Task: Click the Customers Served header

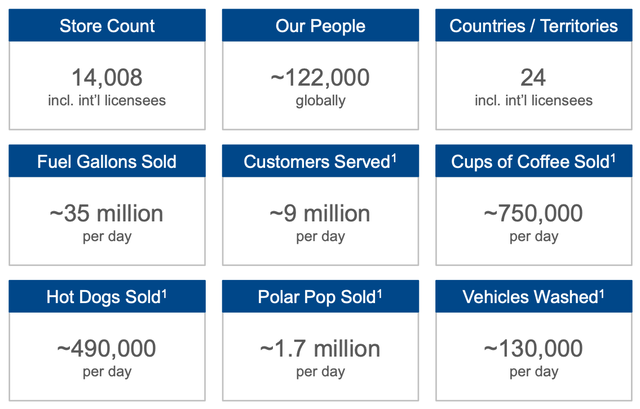Action: coord(320,161)
